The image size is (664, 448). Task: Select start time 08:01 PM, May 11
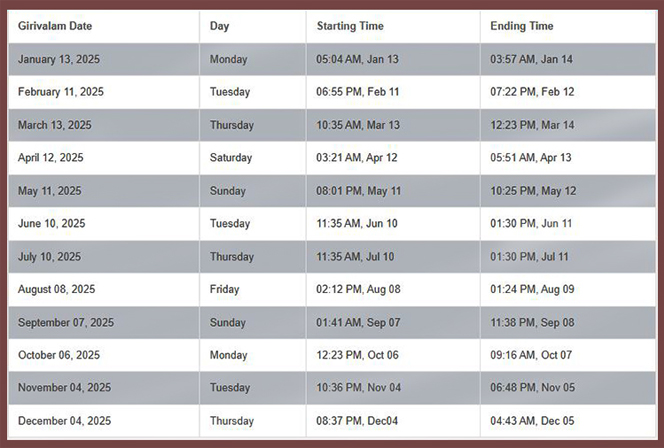[x=359, y=191]
